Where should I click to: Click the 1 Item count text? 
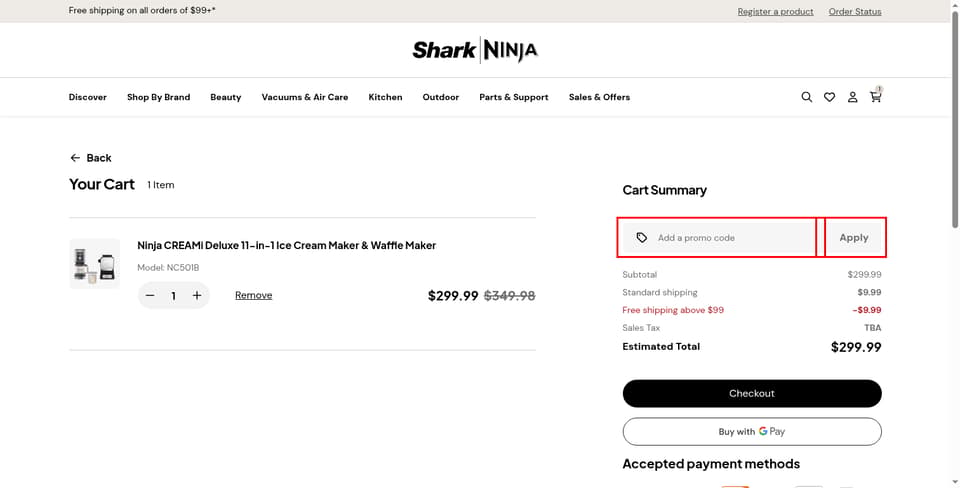click(160, 185)
